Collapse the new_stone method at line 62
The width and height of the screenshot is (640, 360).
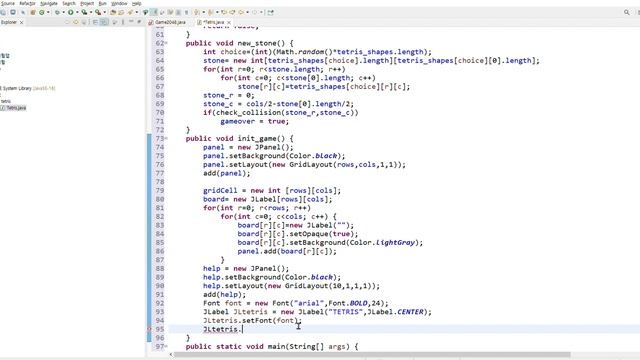[x=167, y=43]
